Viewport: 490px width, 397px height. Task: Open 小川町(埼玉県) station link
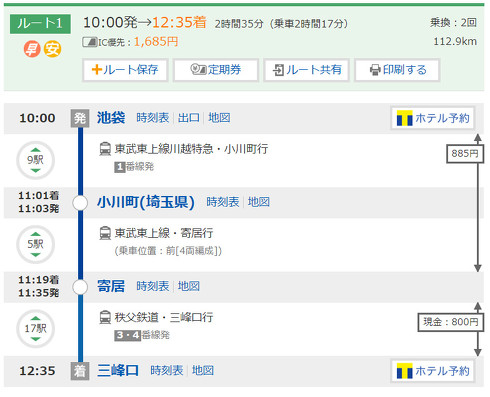point(146,202)
